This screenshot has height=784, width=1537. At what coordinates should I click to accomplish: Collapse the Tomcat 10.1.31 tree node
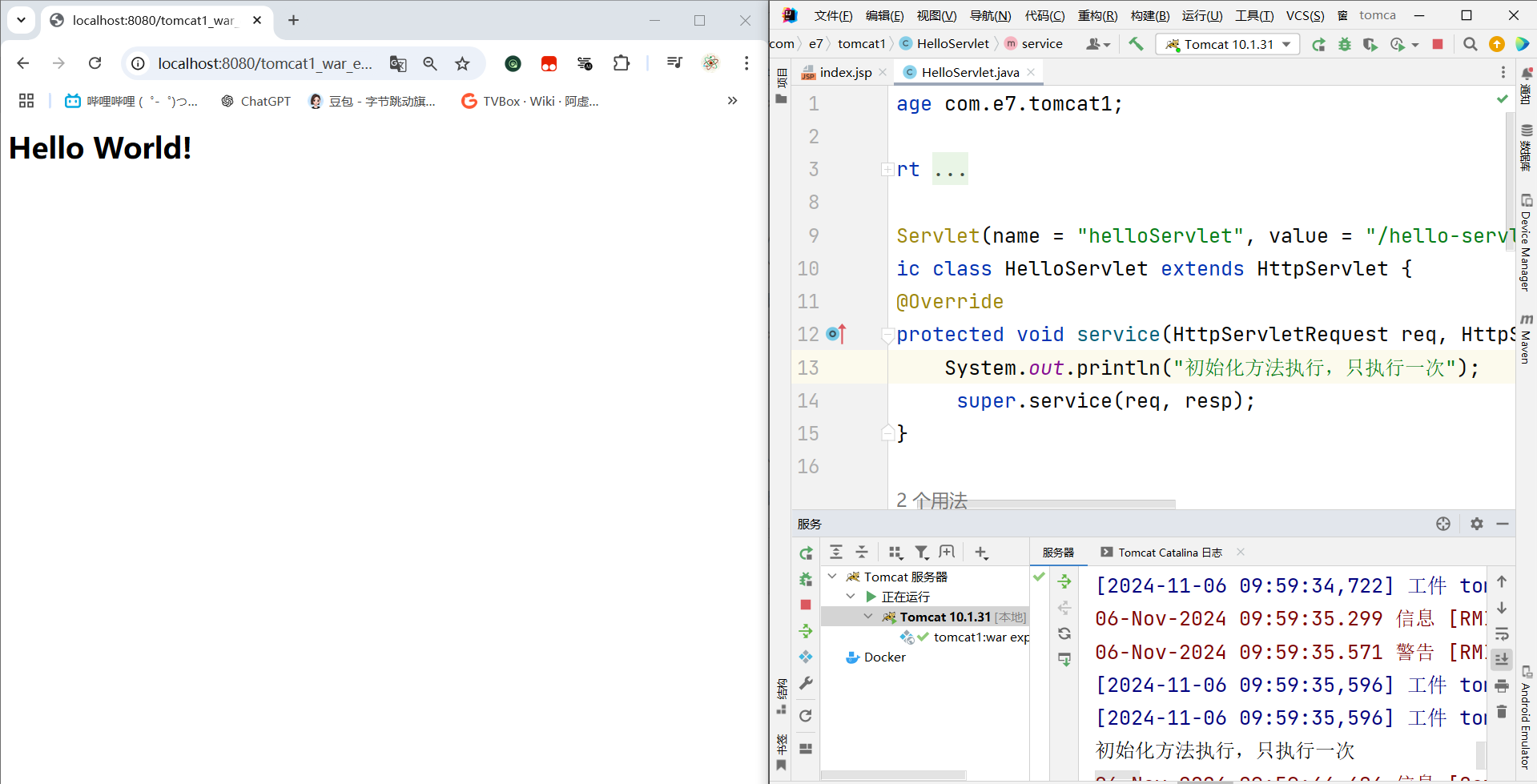[x=868, y=617]
